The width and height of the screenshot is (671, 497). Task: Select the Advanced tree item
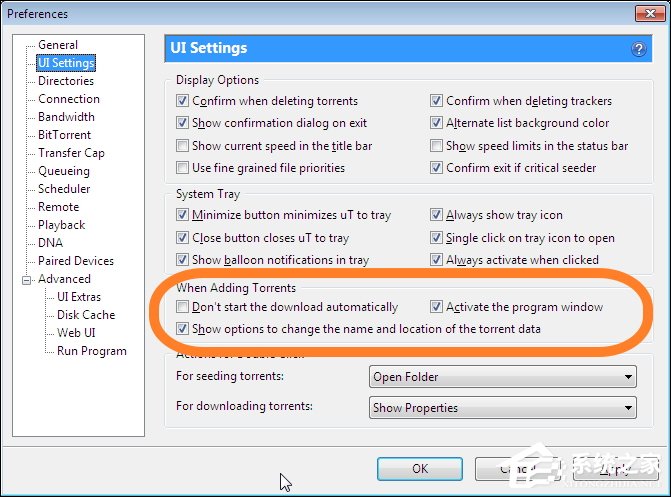64,279
